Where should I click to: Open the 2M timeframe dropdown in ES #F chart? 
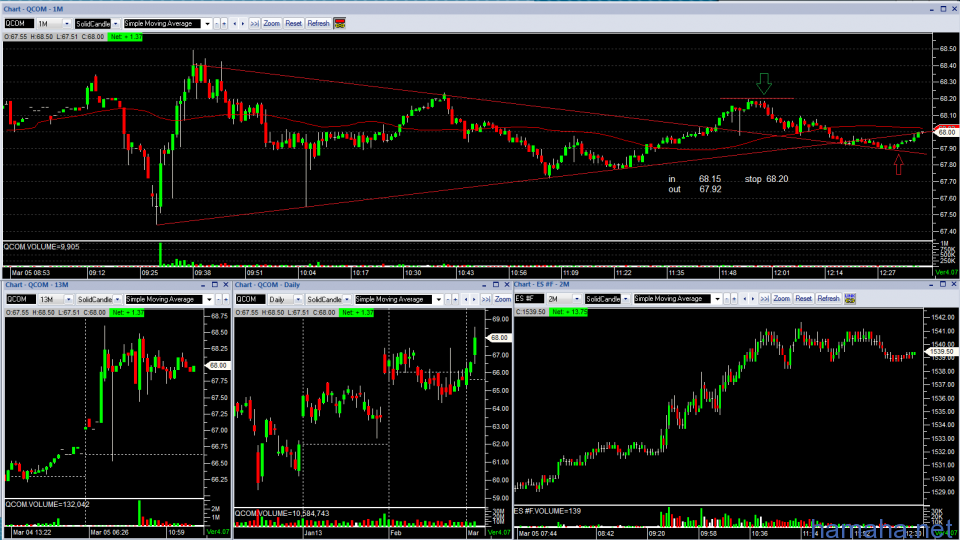[x=577, y=299]
